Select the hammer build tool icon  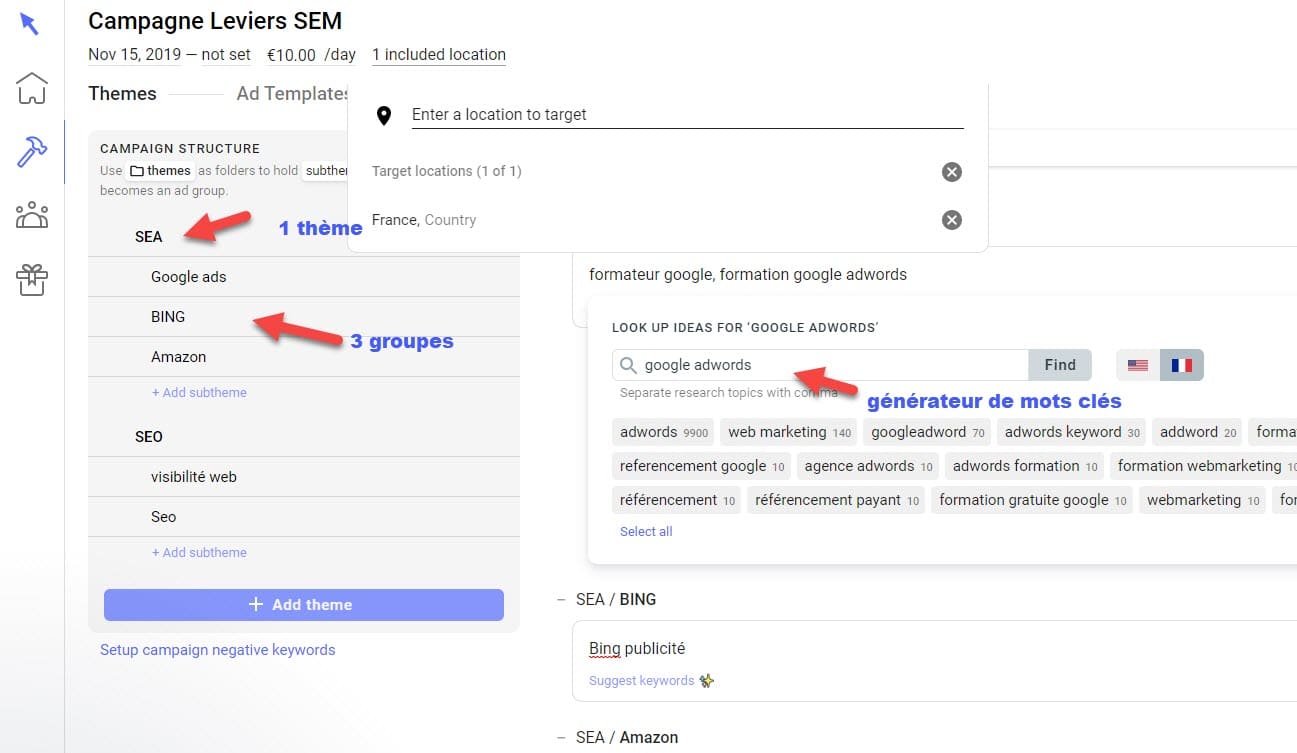tap(32, 152)
